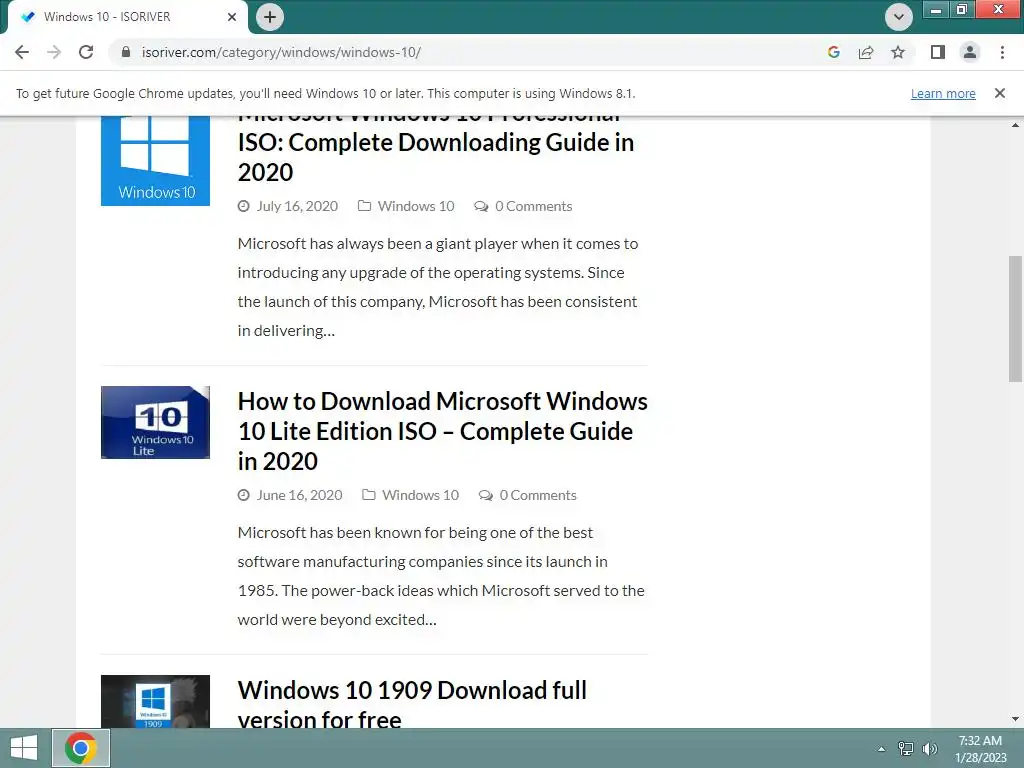Image resolution: width=1024 pixels, height=768 pixels.
Task: Bookmark this tab with the star icon
Action: pyautogui.click(x=898, y=52)
